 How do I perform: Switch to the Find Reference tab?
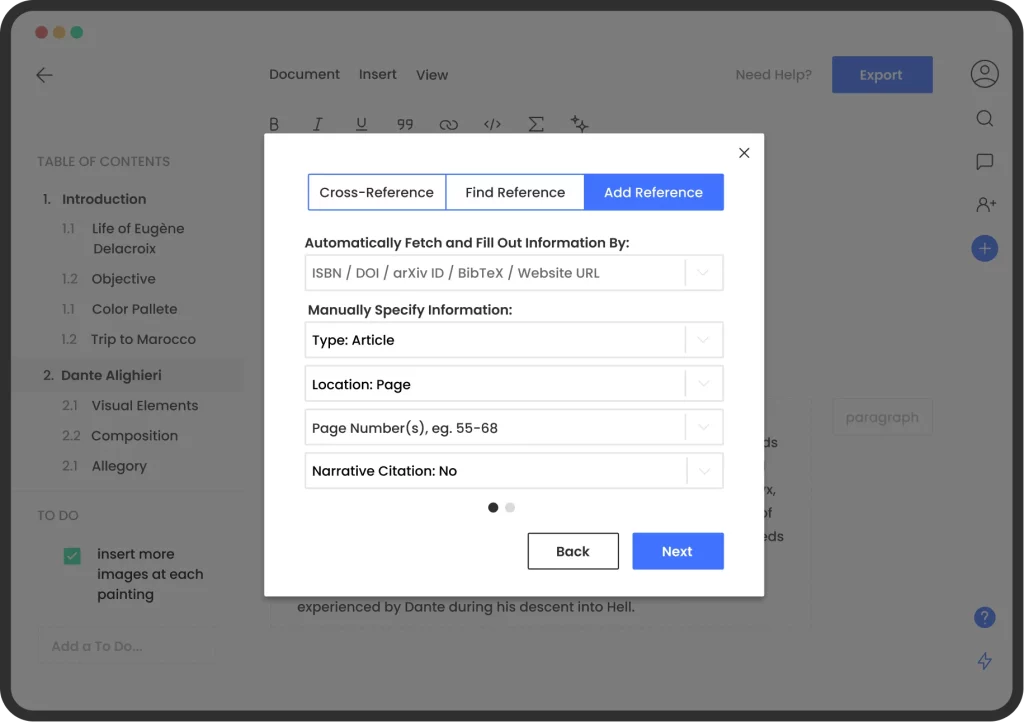click(x=514, y=192)
